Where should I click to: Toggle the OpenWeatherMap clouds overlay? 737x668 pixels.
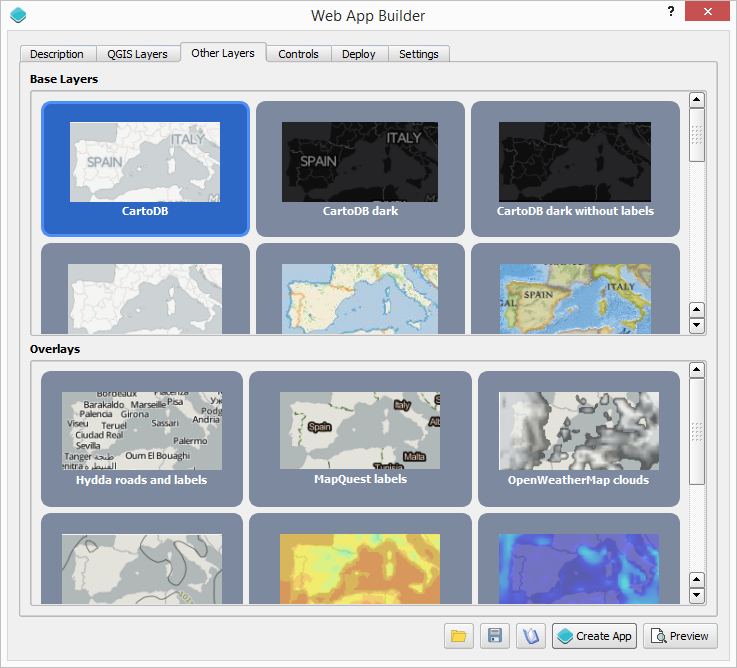coord(578,438)
